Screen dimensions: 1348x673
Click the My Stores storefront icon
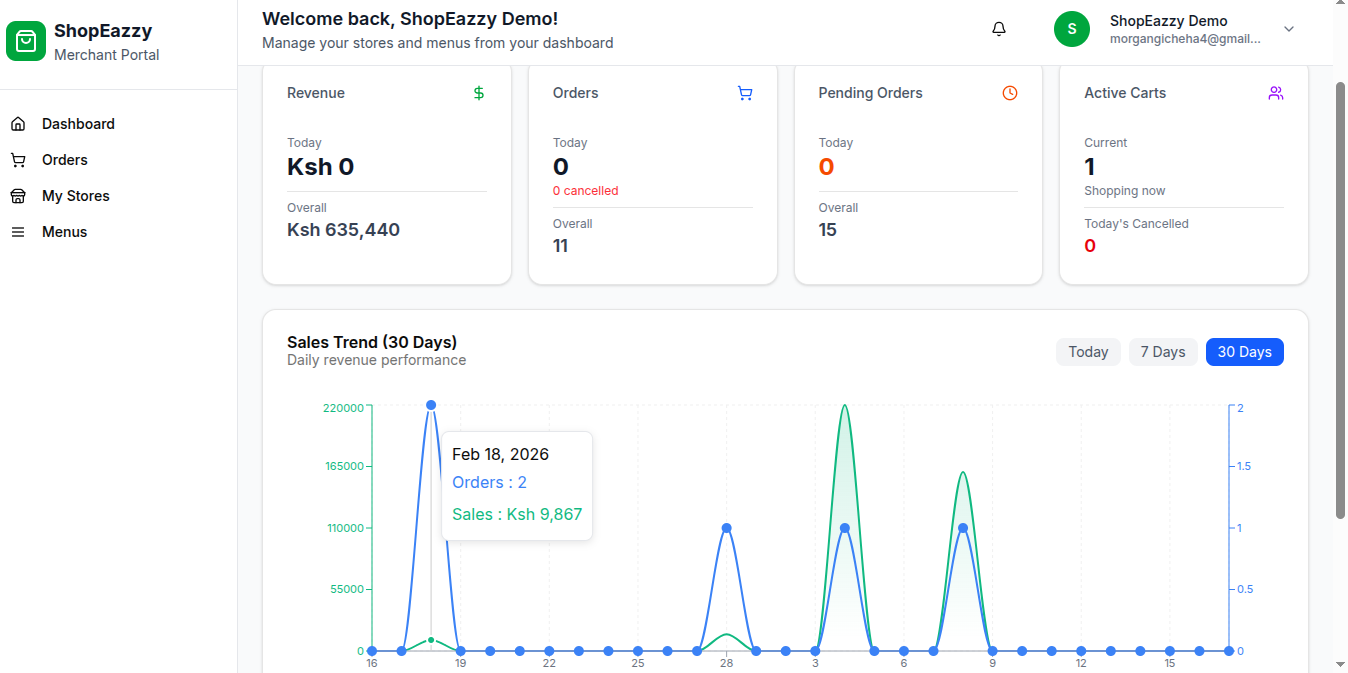tap(18, 196)
